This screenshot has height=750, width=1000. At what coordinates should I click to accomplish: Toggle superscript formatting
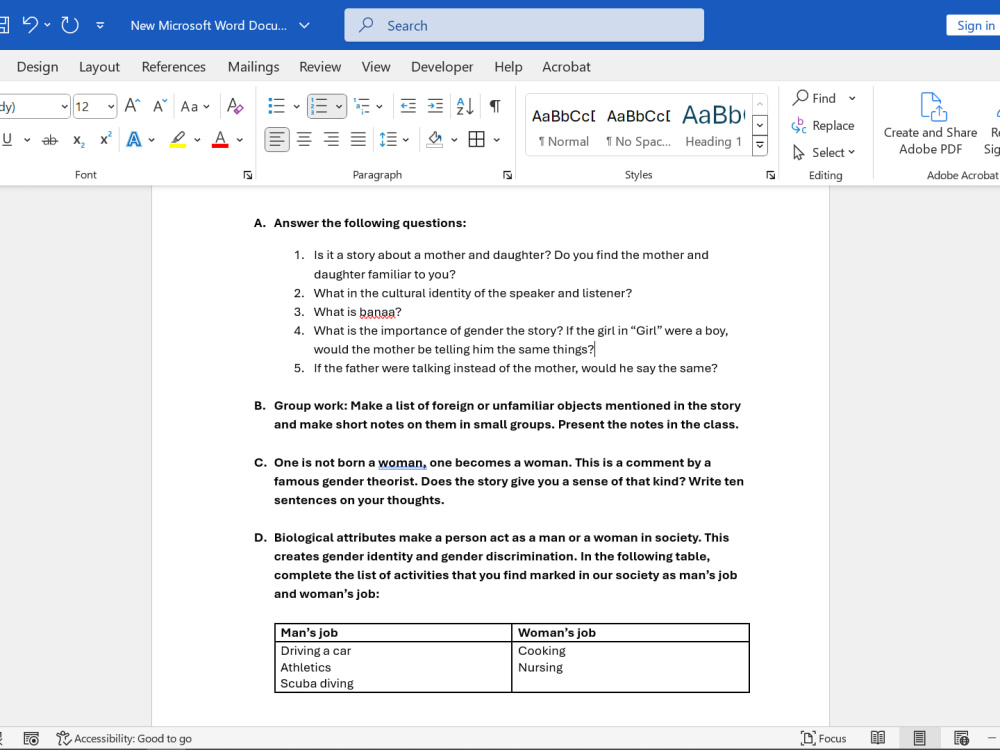(x=105, y=139)
